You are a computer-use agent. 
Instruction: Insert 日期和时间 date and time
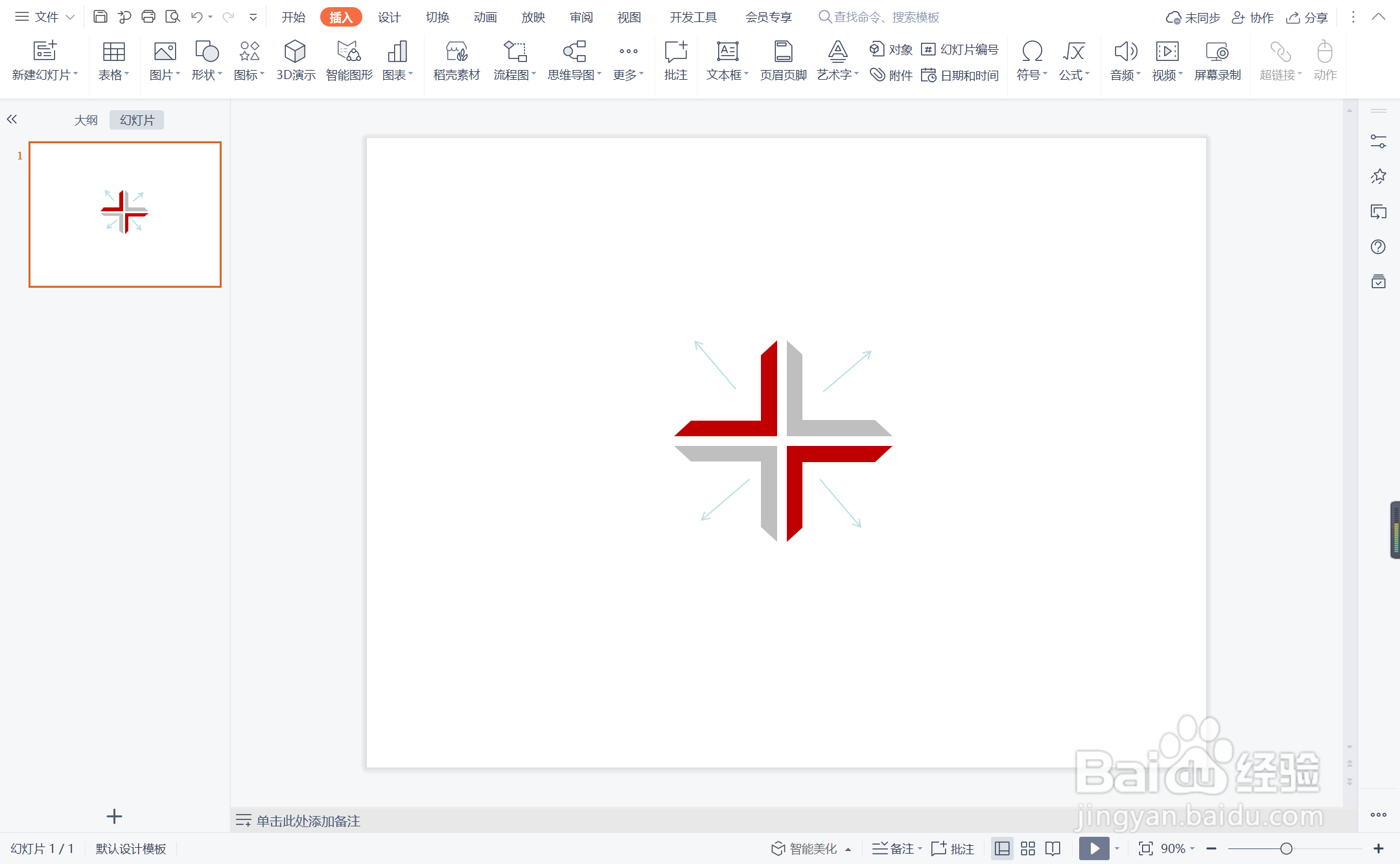click(961, 75)
